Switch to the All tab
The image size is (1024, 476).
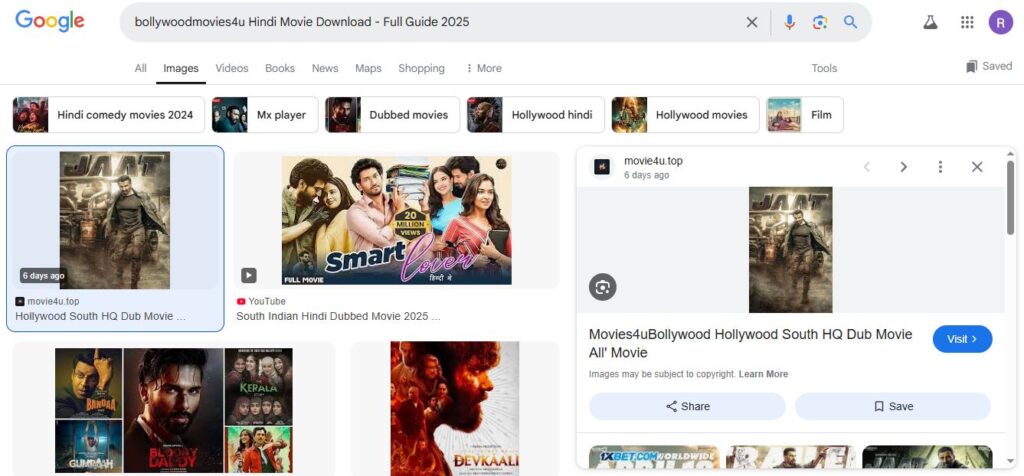140,68
